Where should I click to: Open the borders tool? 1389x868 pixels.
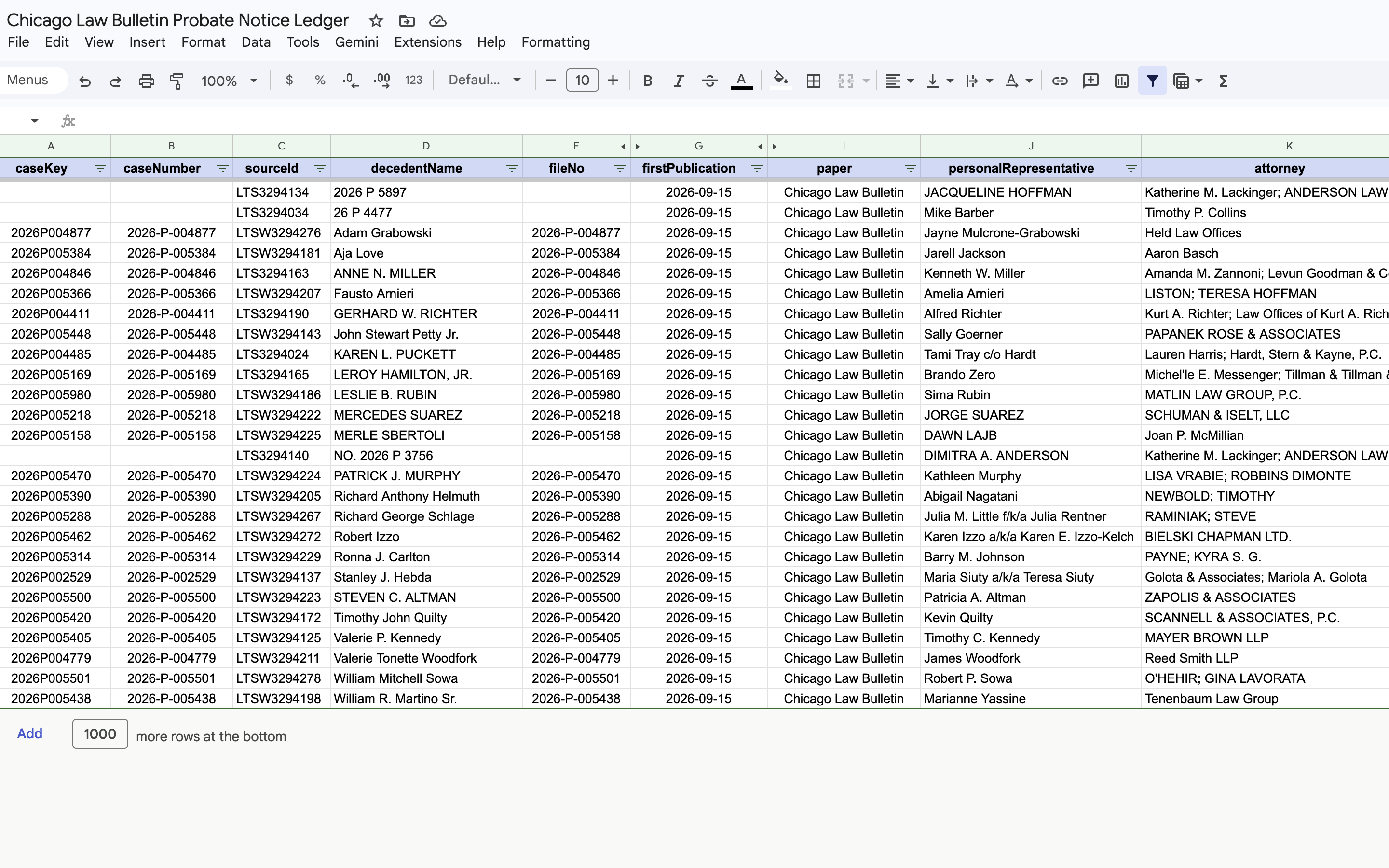point(813,81)
